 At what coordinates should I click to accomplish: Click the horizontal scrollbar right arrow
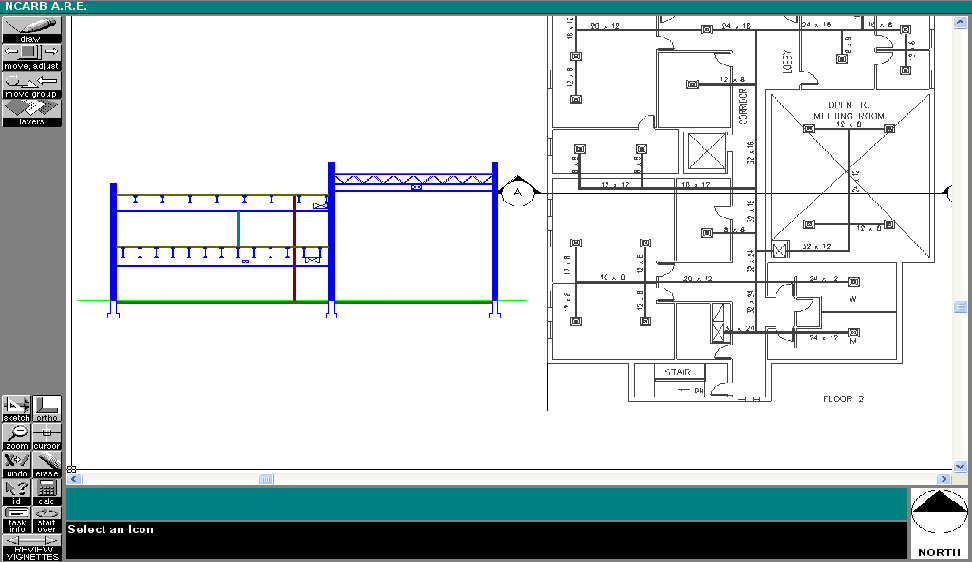pyautogui.click(x=944, y=479)
